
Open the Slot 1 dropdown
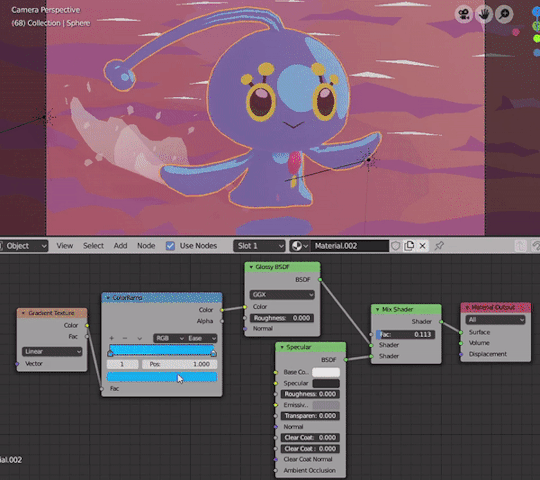(259, 246)
